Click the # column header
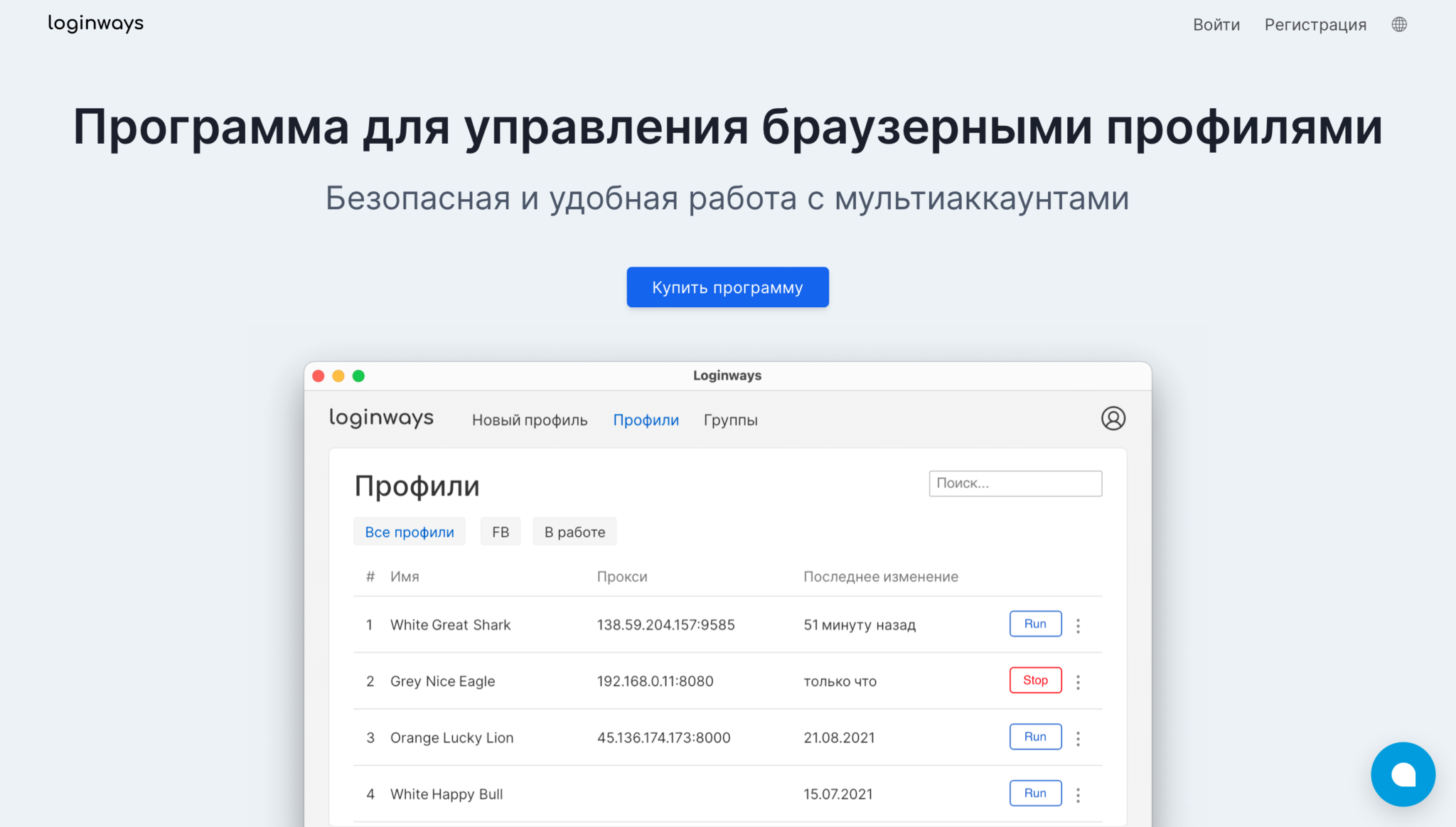The image size is (1456, 827). (370, 577)
